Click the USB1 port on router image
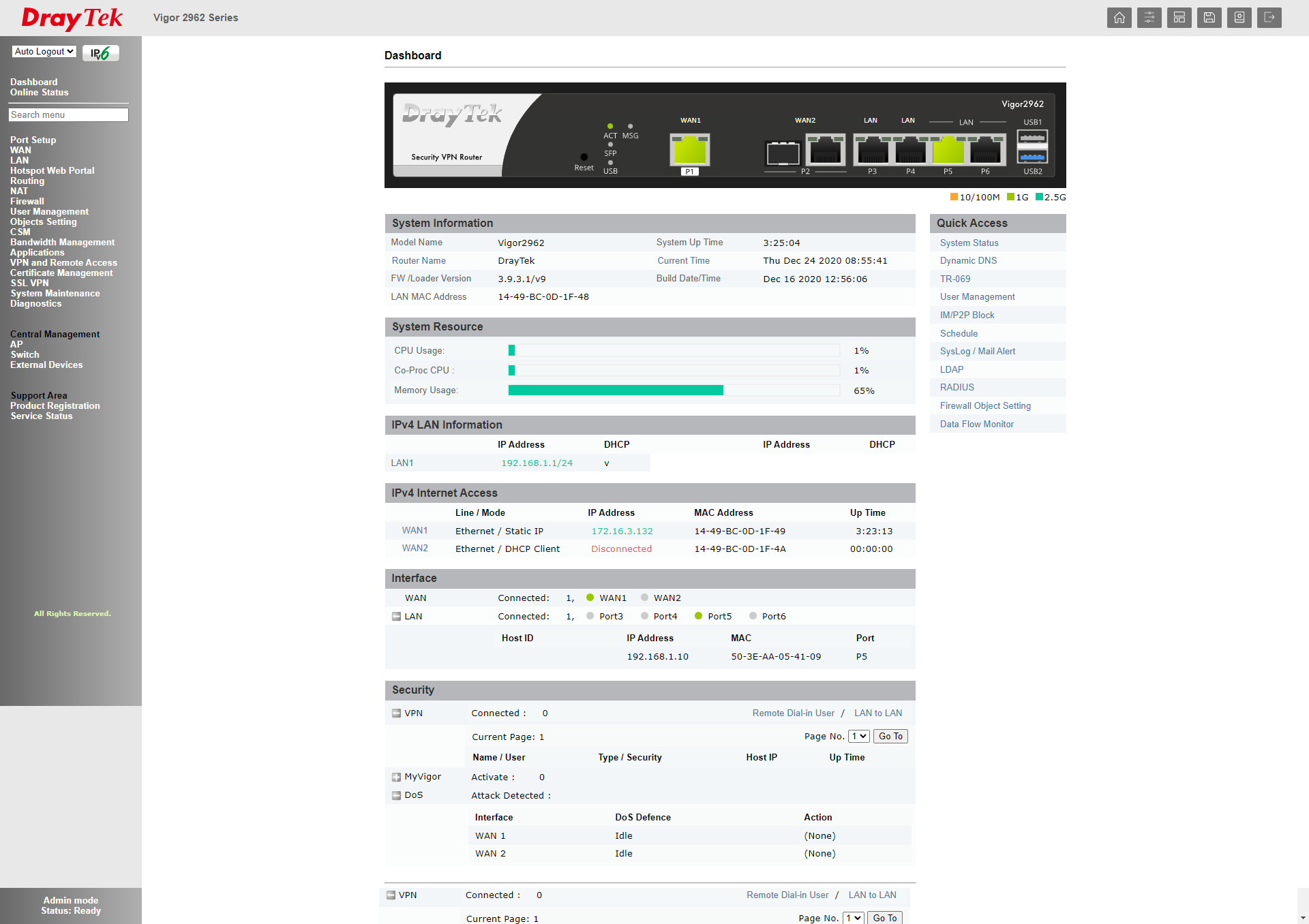The height and width of the screenshot is (924, 1309). [x=1032, y=138]
